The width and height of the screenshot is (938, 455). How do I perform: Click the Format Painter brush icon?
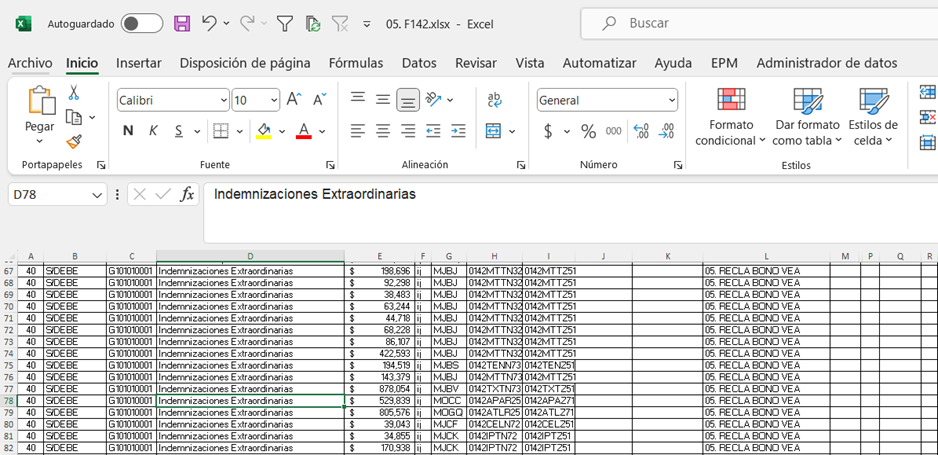point(73,141)
